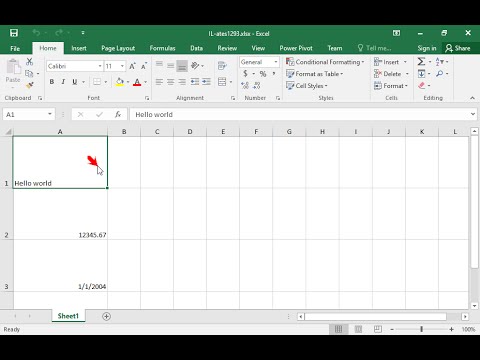This screenshot has height=360, width=480.
Task: Apply the fill color bucket icon
Action: (x=120, y=82)
